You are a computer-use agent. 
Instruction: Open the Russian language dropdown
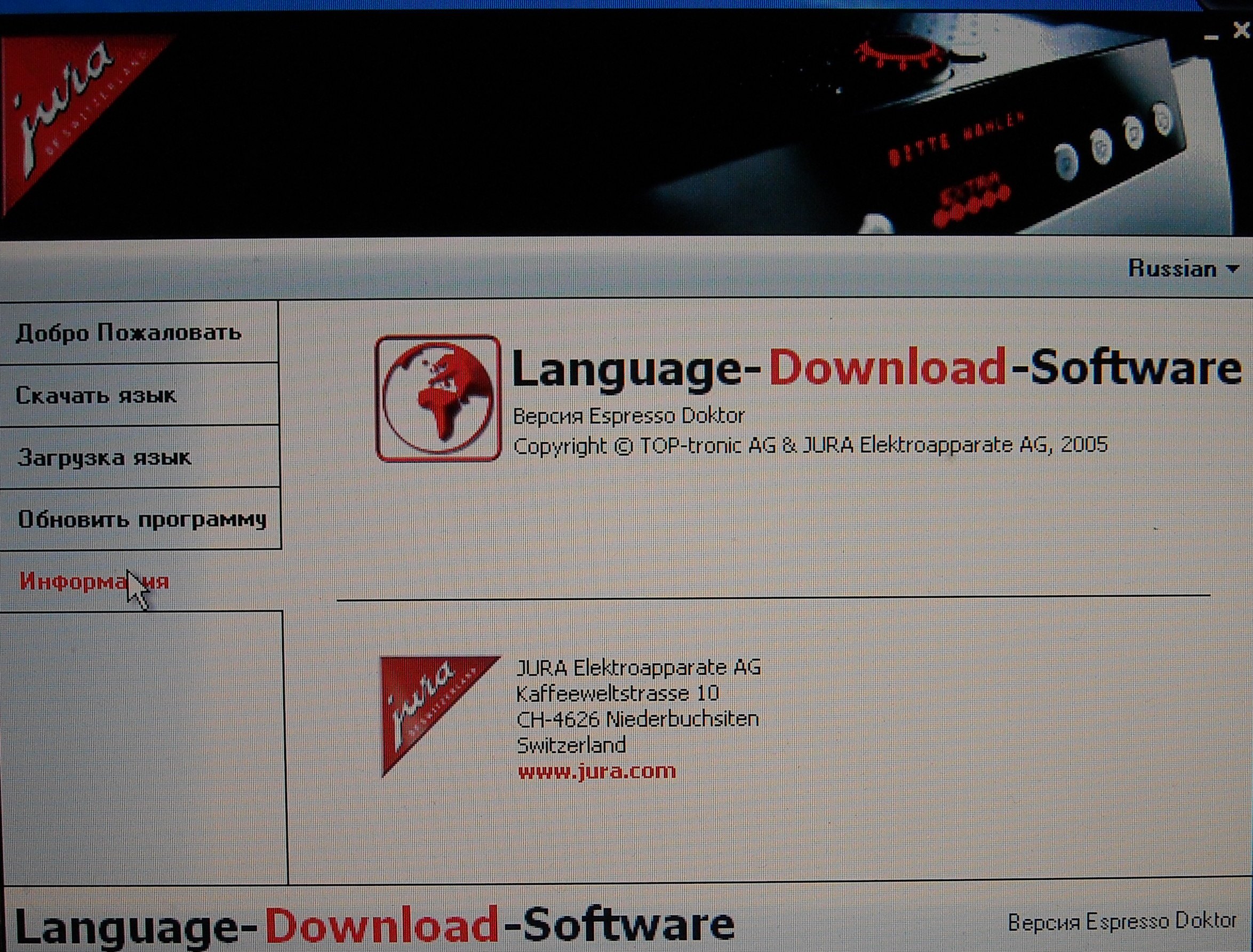(1183, 269)
